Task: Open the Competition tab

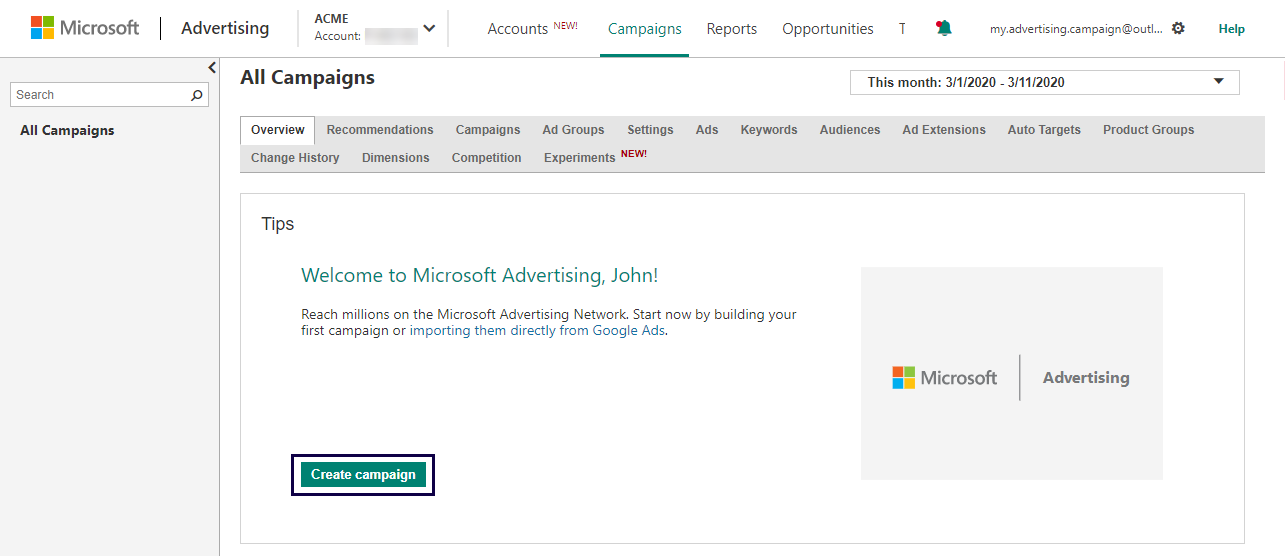Action: click(486, 158)
